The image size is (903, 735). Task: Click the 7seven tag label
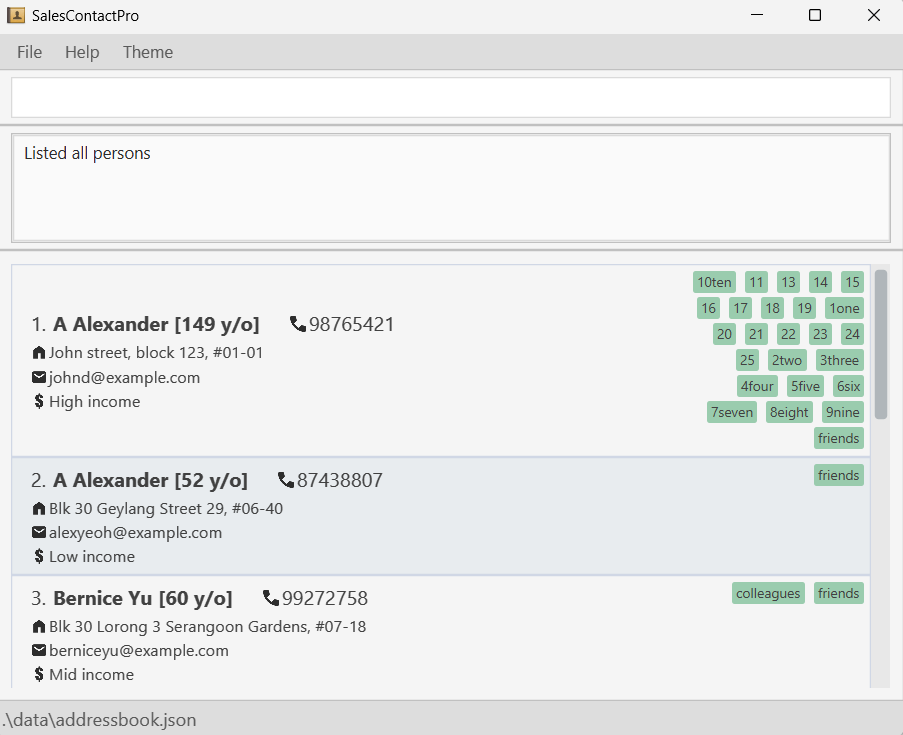coord(731,412)
